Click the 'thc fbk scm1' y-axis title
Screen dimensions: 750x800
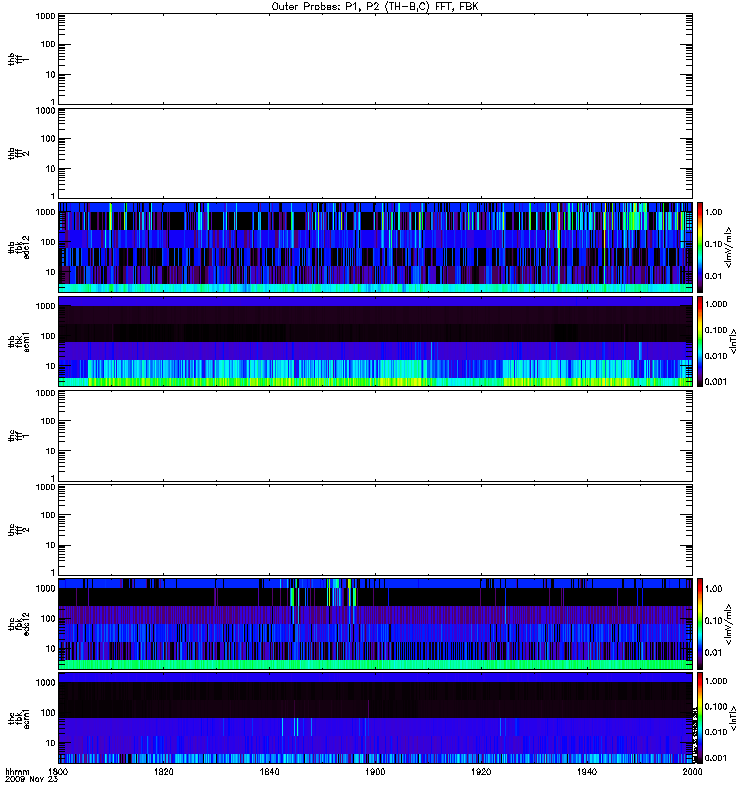(18, 718)
